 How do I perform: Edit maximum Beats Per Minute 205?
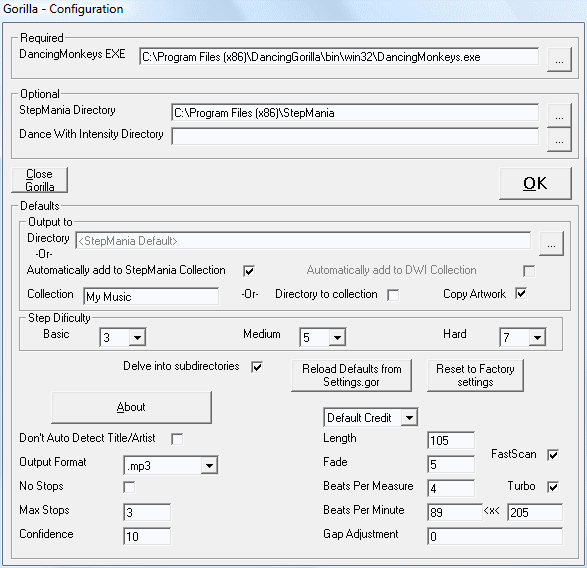tap(535, 512)
